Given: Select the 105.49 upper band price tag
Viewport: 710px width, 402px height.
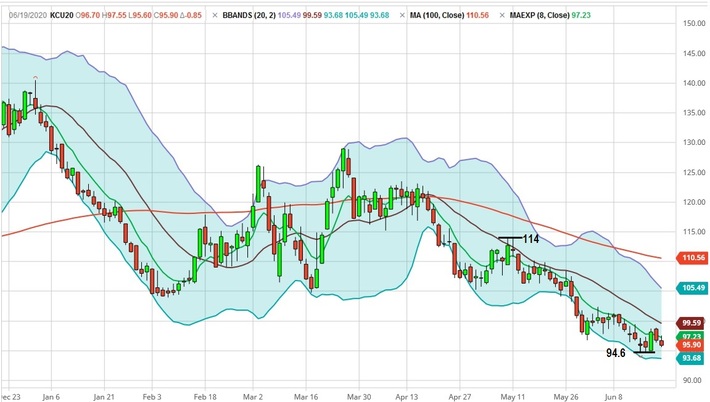Looking at the screenshot, I should coord(692,287).
